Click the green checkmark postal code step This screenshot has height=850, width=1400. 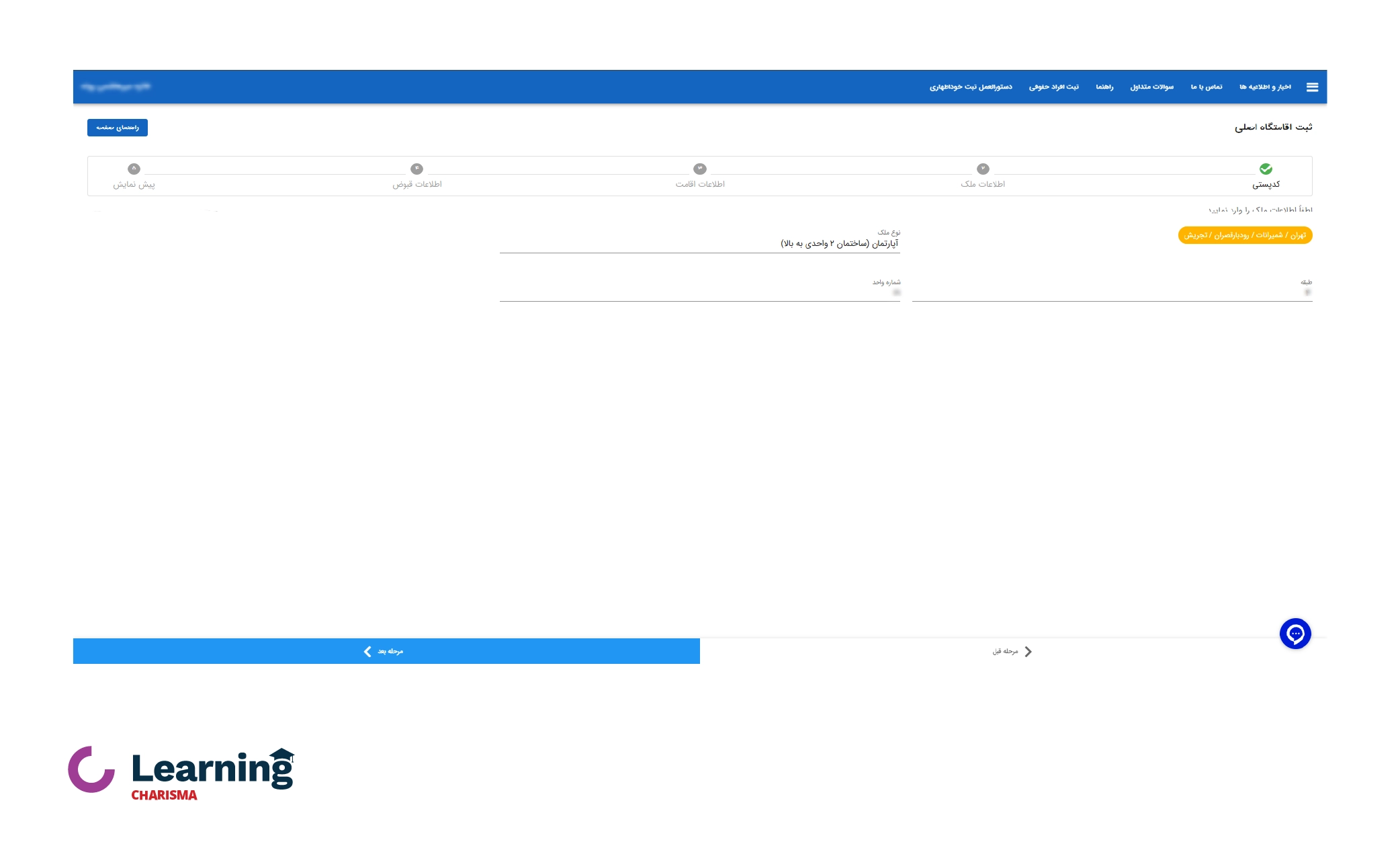[x=1266, y=169]
